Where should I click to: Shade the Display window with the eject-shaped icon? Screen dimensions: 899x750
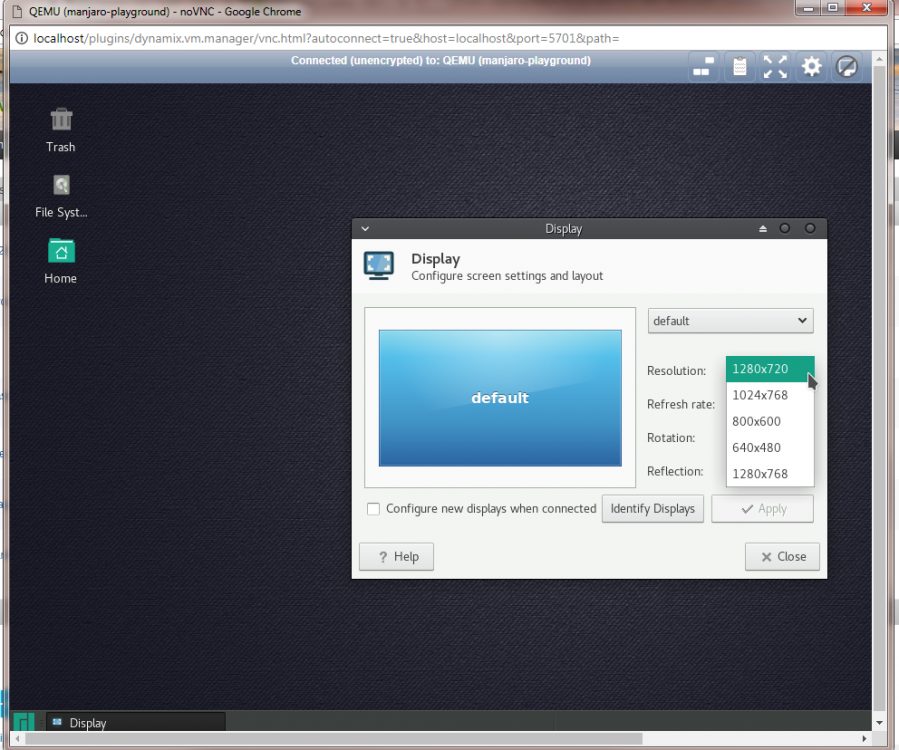(x=763, y=229)
